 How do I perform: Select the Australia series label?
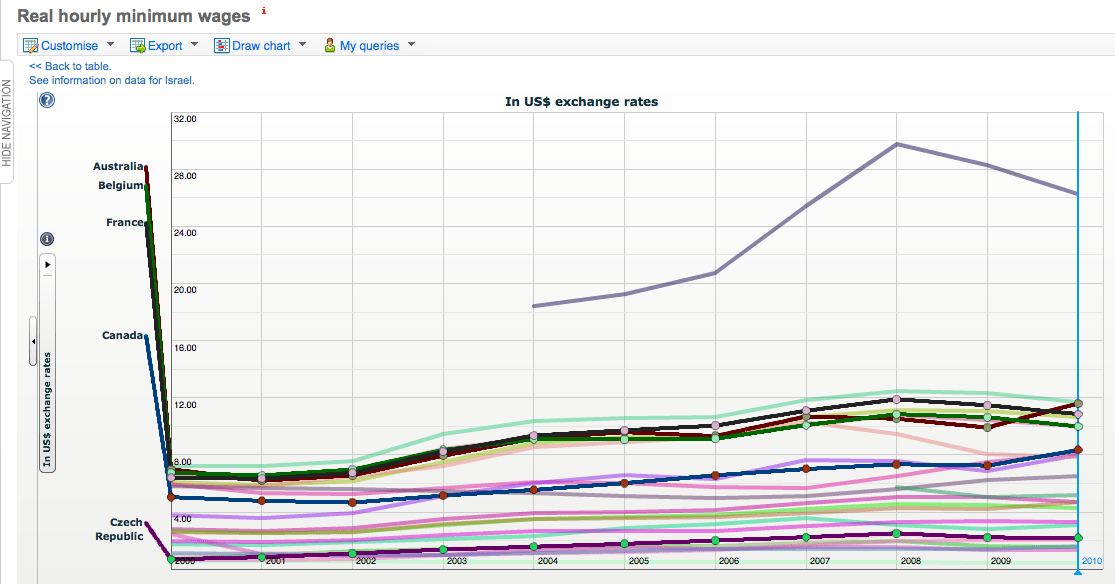pos(118,166)
